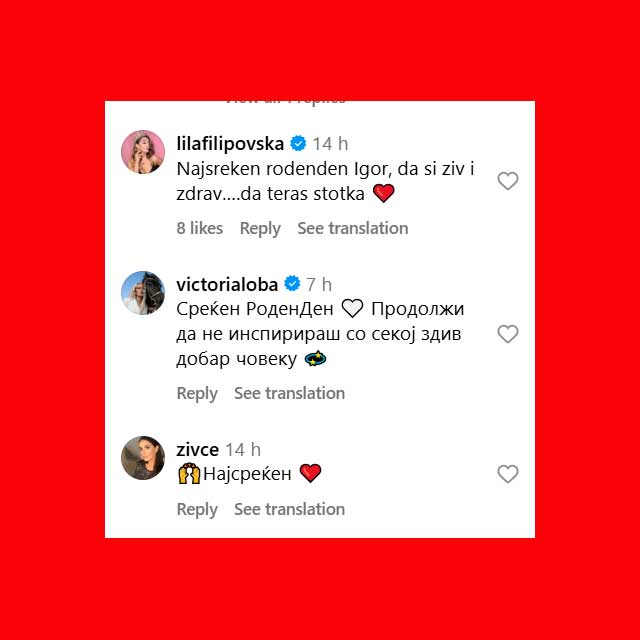The width and height of the screenshot is (640, 640).
Task: Click the 7 h timestamp on victorialoba's comment
Action: pyautogui.click(x=319, y=284)
